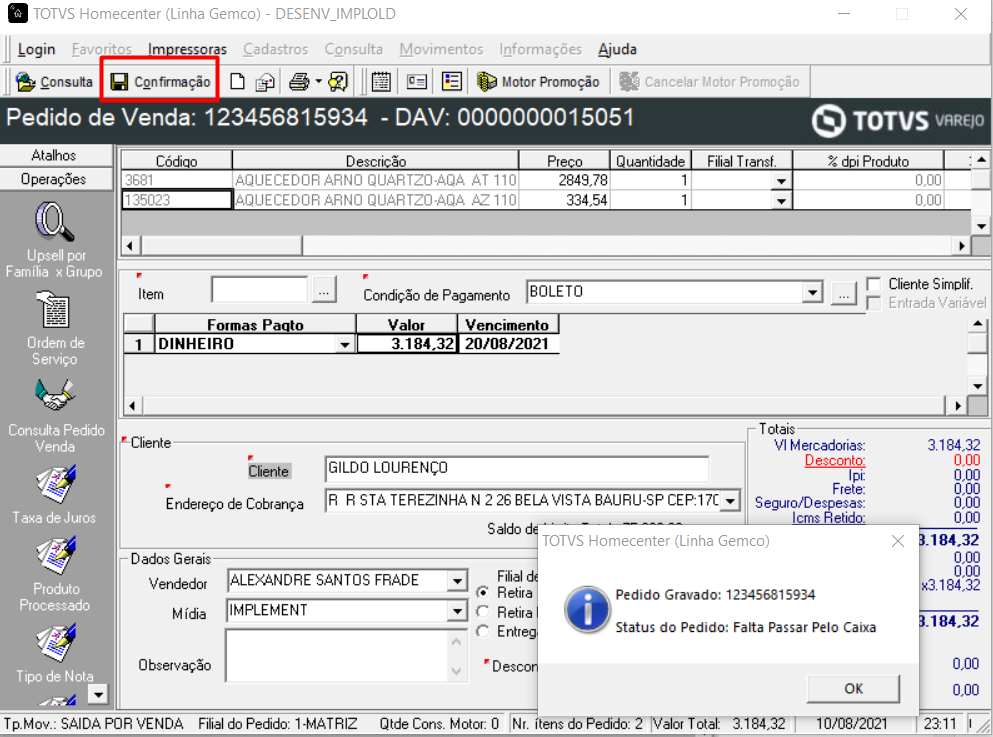Open the Cadastros menu
Screen dimensions: 993x737
[x=275, y=49]
